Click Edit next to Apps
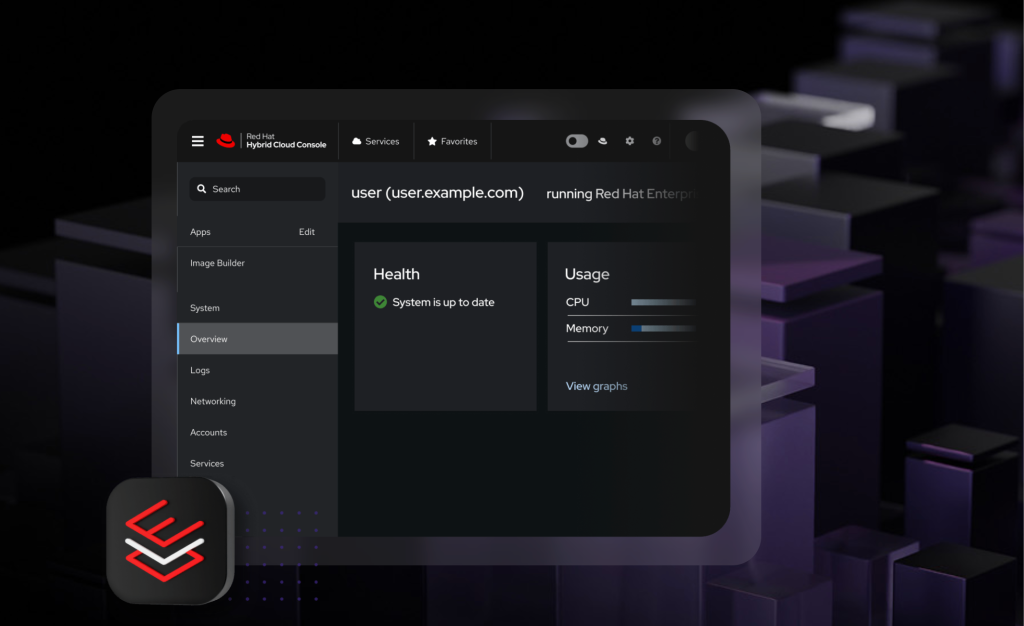The image size is (1024, 626). 306,232
